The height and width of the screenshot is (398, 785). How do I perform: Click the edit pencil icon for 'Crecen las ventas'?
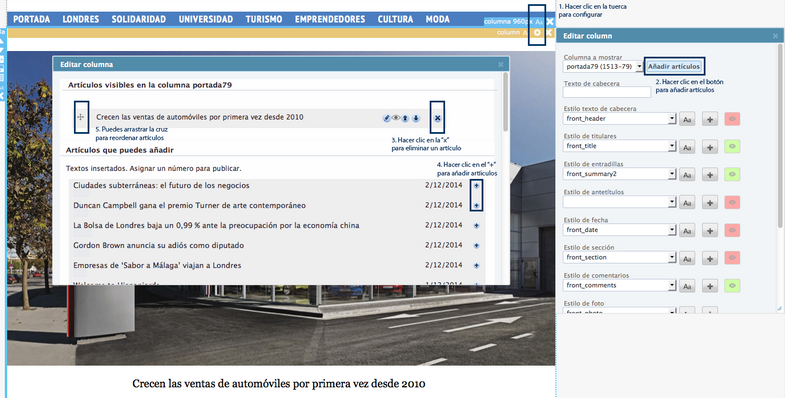[386, 119]
